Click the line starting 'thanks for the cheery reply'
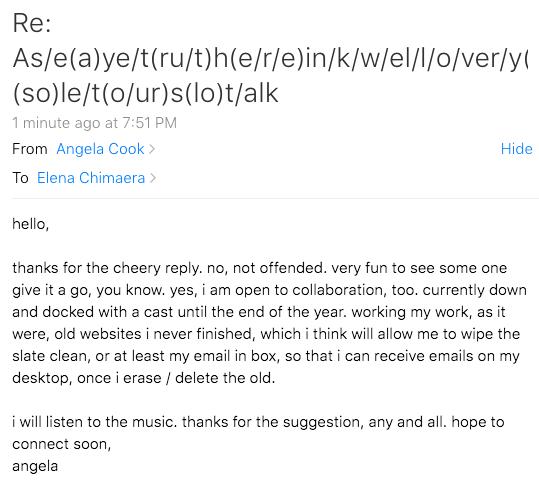The image size is (539, 483). (260, 268)
